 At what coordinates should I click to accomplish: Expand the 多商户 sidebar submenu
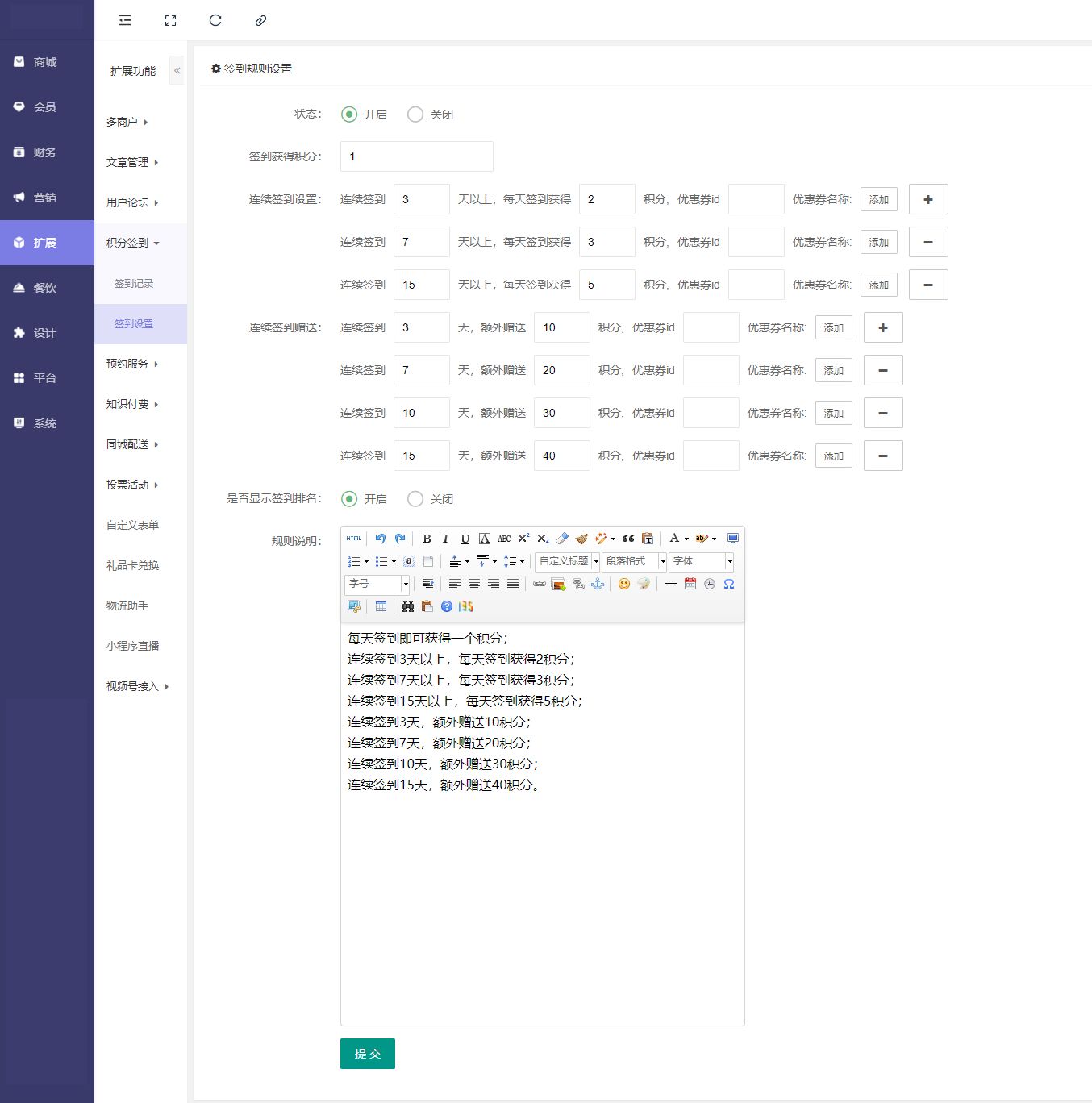[127, 122]
